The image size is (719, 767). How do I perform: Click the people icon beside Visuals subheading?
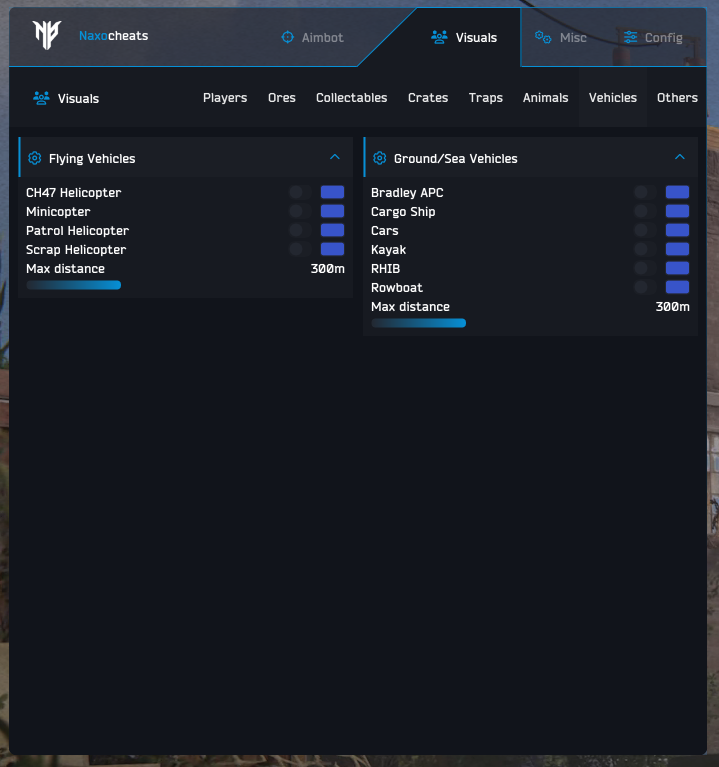[x=41, y=98]
